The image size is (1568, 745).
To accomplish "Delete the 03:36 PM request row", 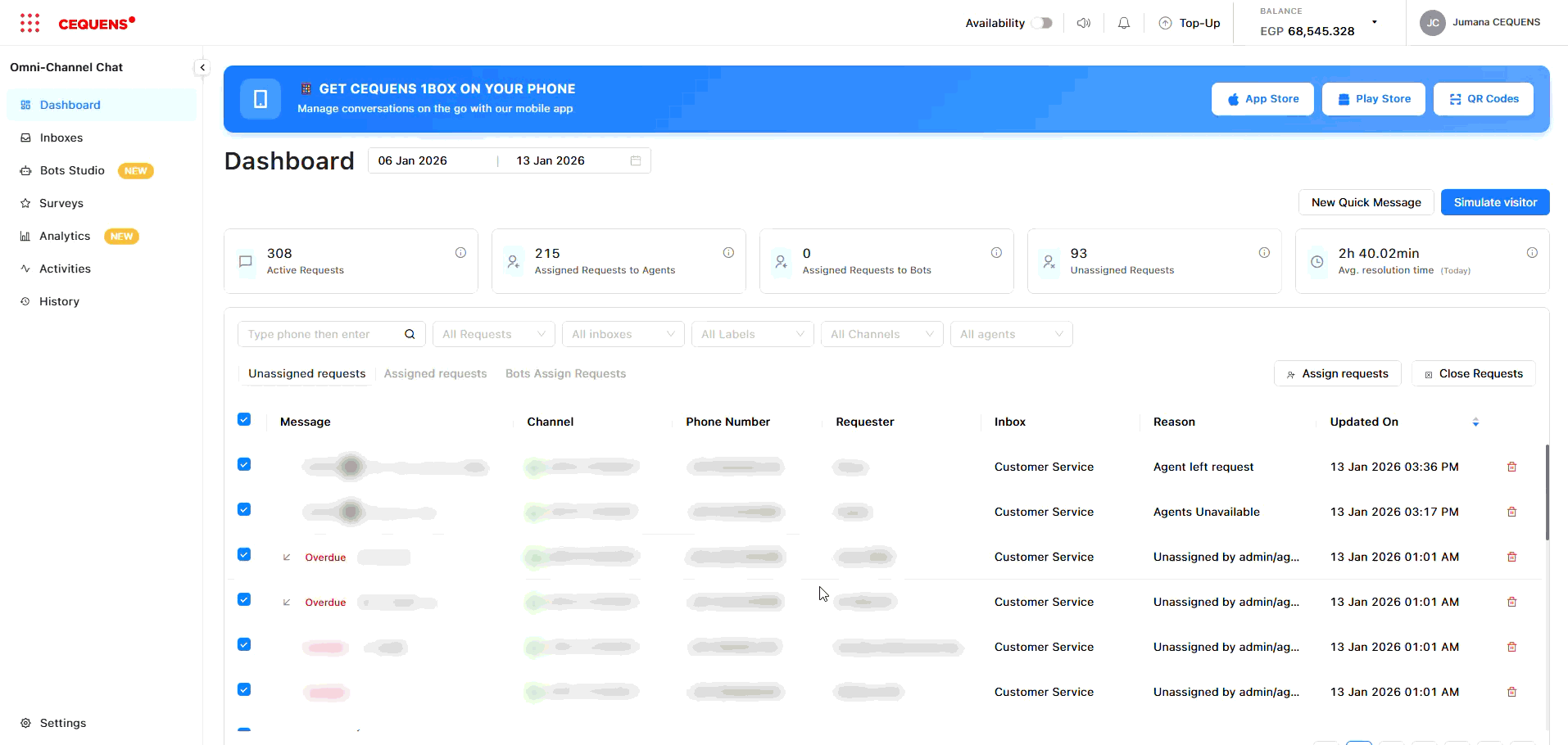I will tap(1512, 467).
